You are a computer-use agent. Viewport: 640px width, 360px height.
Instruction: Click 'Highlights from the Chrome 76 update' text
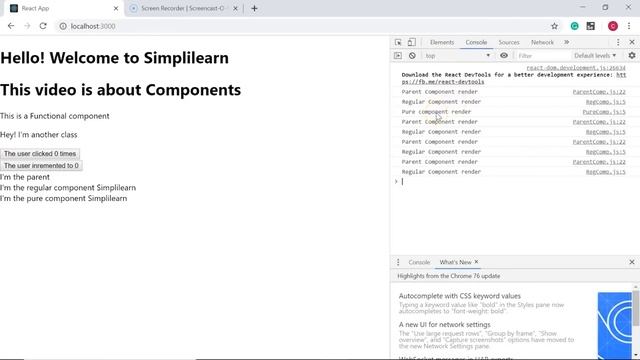coord(449,276)
